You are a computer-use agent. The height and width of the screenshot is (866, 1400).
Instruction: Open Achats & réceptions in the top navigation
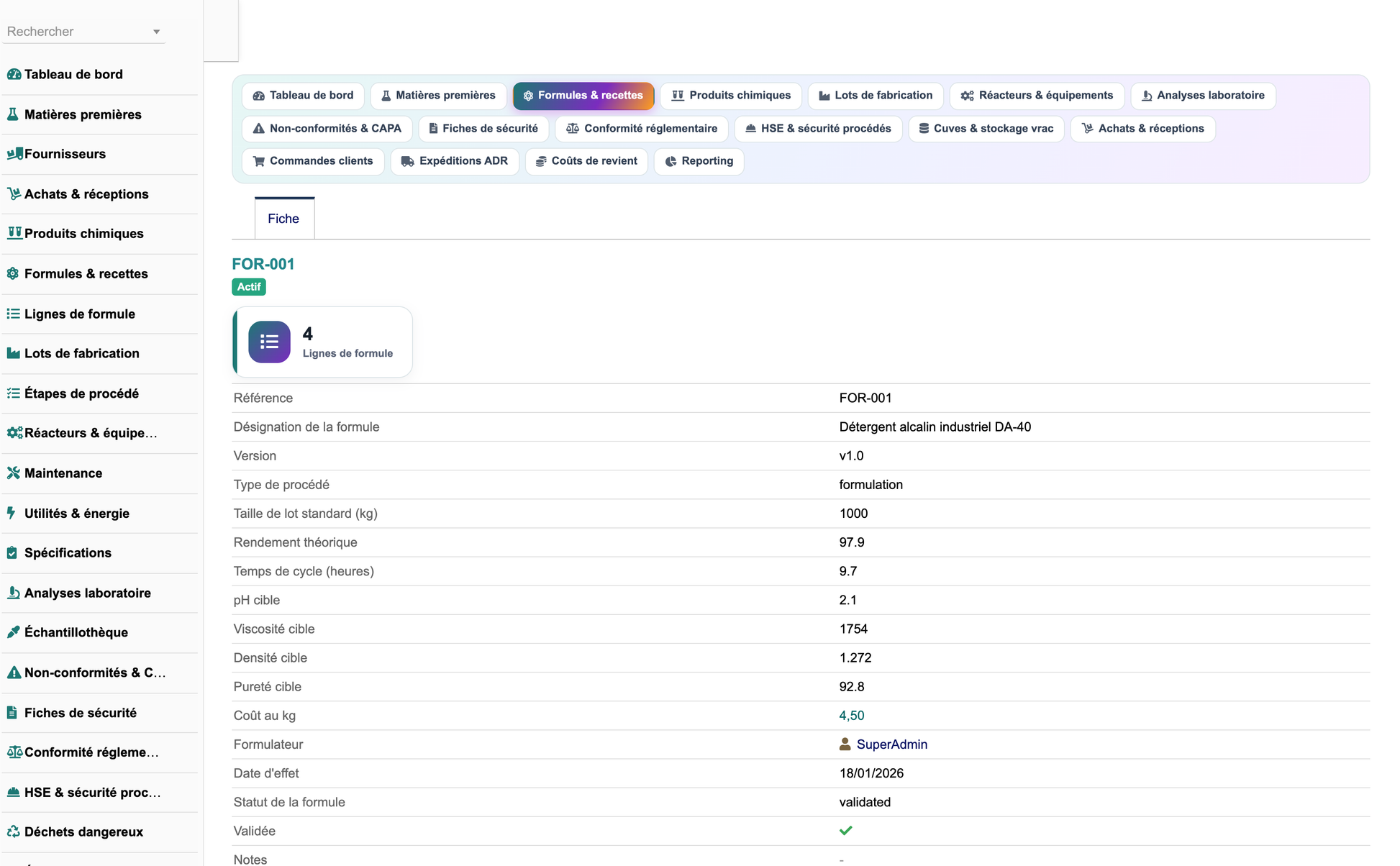click(1142, 129)
